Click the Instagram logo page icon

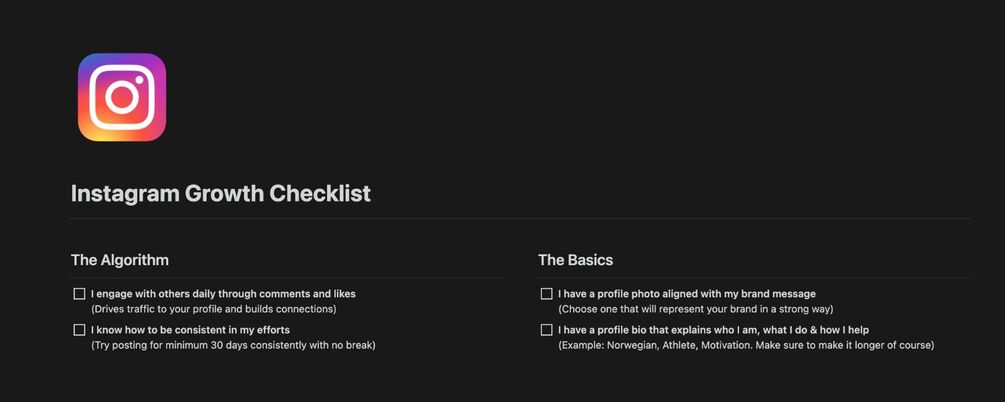tap(122, 97)
